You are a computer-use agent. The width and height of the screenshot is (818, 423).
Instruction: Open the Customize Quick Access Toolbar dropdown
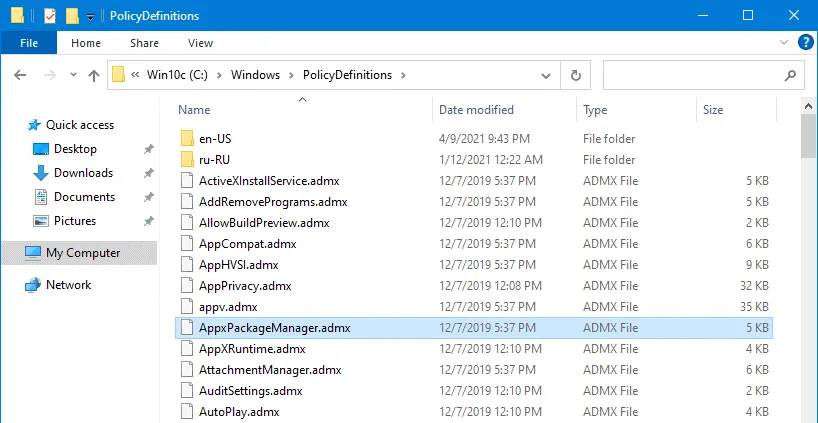tap(91, 17)
